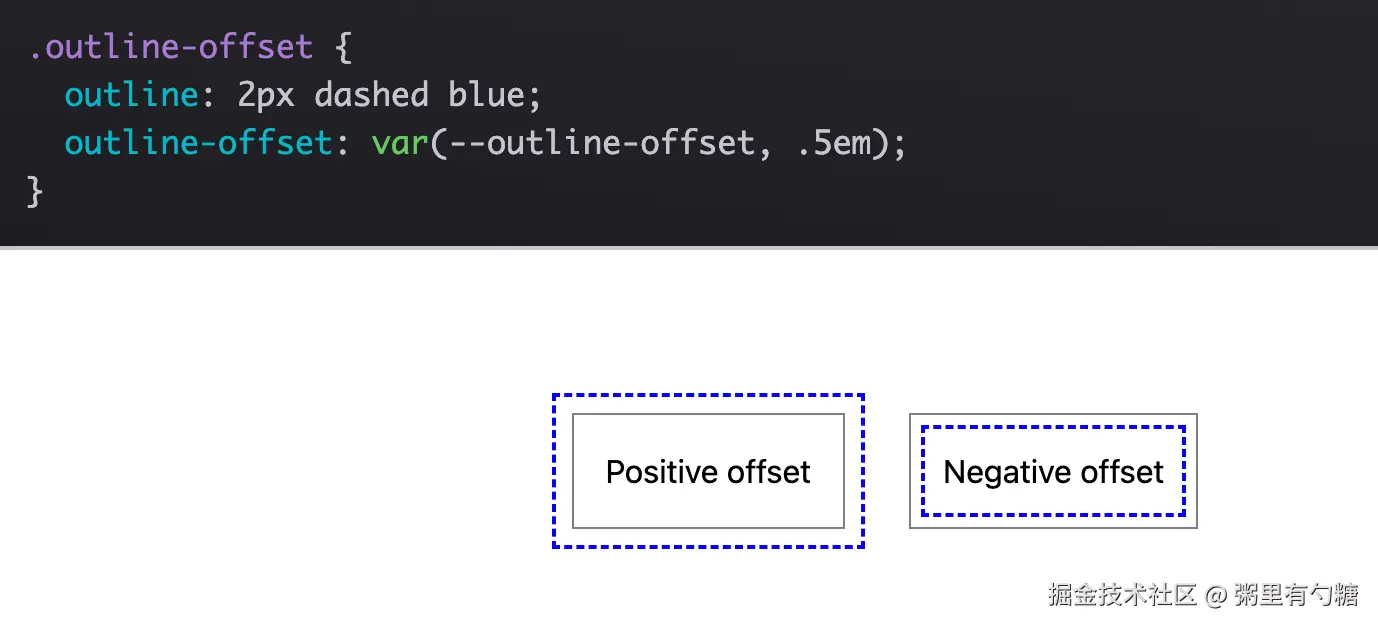Image resolution: width=1378 pixels, height=628 pixels.
Task: Click the author name 粥里有勺糖
Action: tap(1296, 595)
